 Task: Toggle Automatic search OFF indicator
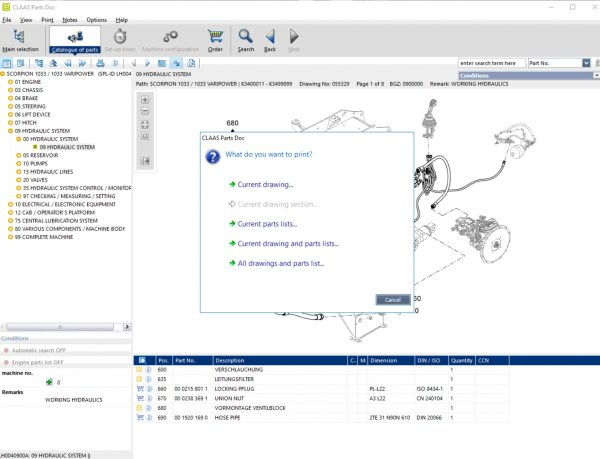tap(36, 350)
